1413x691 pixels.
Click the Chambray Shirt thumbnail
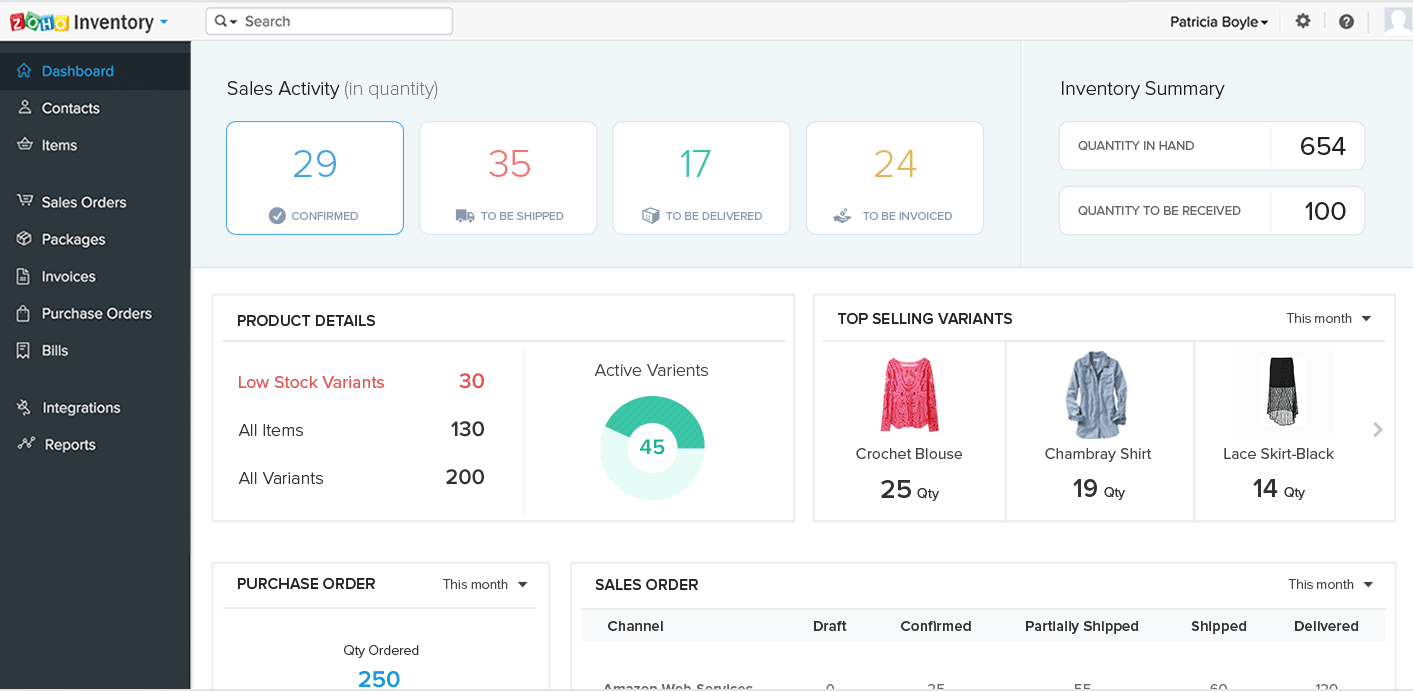1097,394
